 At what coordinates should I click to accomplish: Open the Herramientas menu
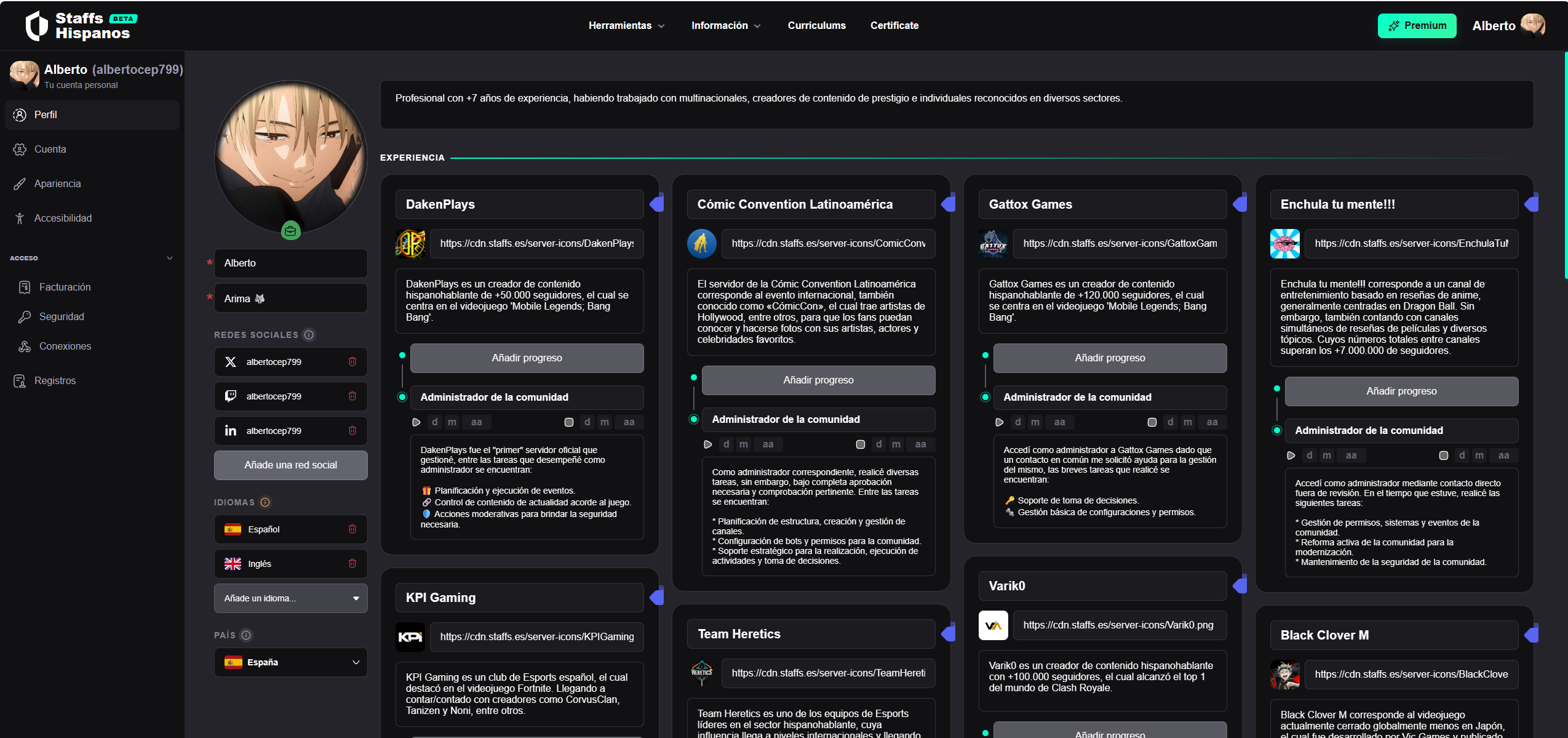(626, 25)
